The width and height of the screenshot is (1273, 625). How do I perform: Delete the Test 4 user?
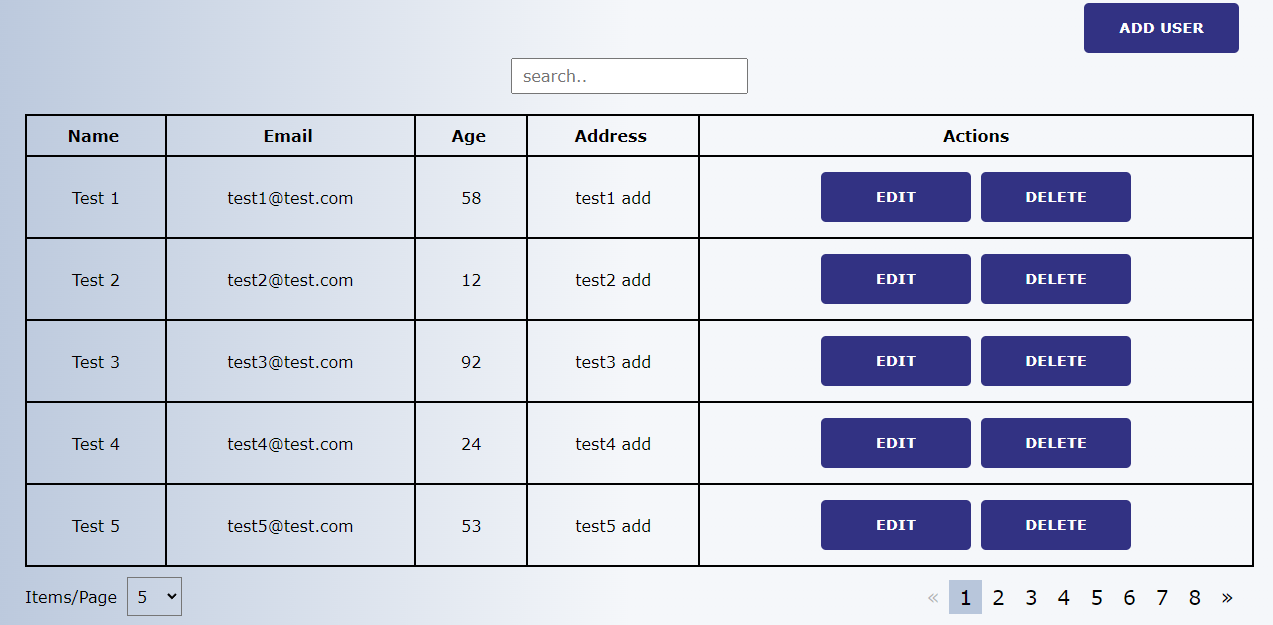1056,443
